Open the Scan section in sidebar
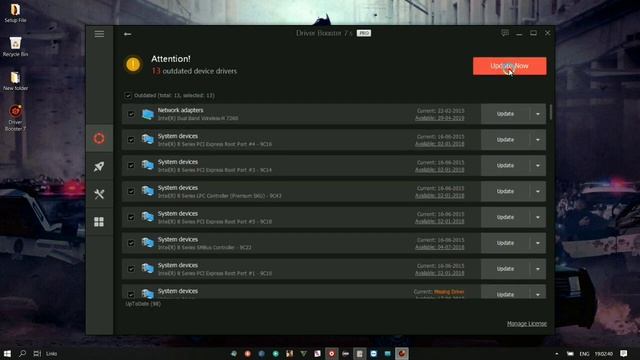This screenshot has height=360, width=640. (99, 138)
